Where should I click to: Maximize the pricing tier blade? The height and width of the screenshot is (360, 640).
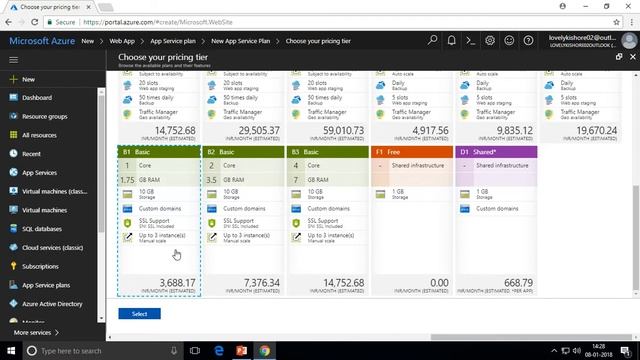click(619, 57)
